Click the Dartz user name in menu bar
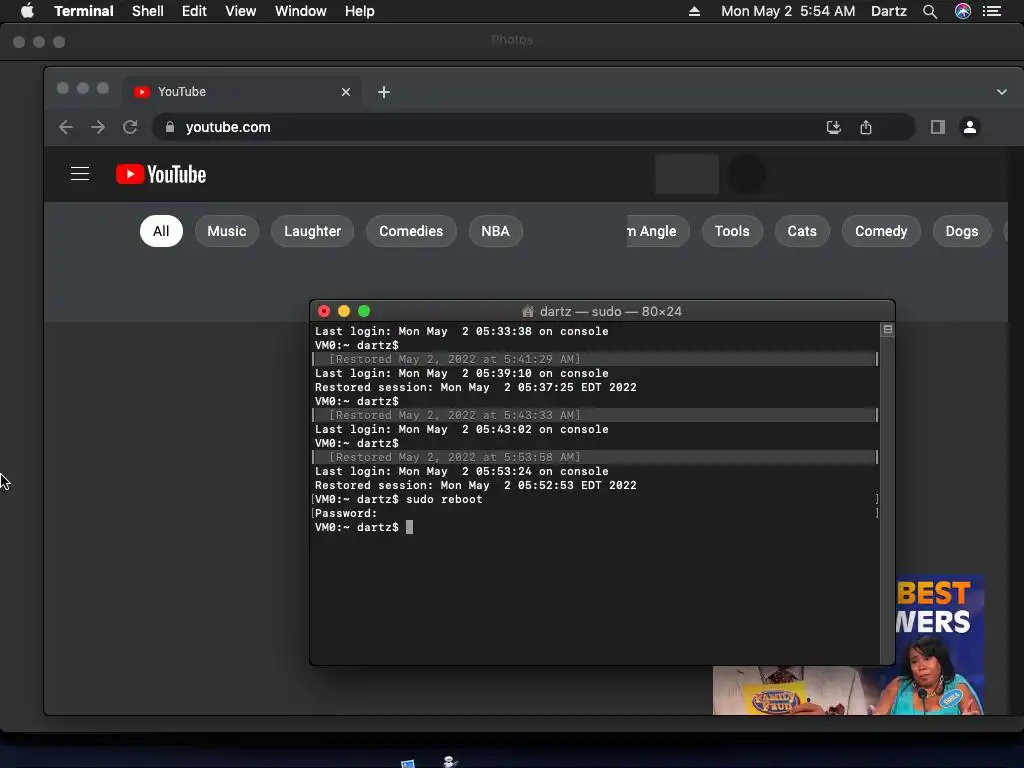The height and width of the screenshot is (768, 1024). point(889,11)
